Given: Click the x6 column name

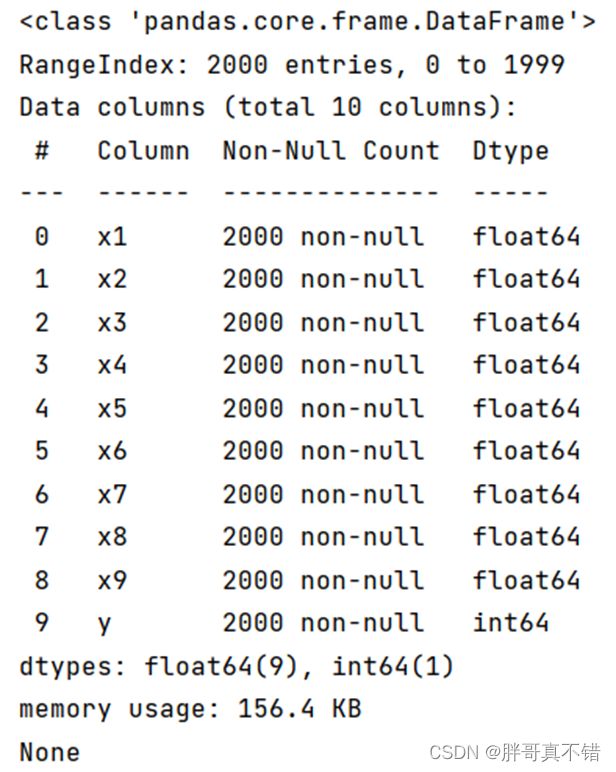Looking at the screenshot, I should tap(112, 451).
